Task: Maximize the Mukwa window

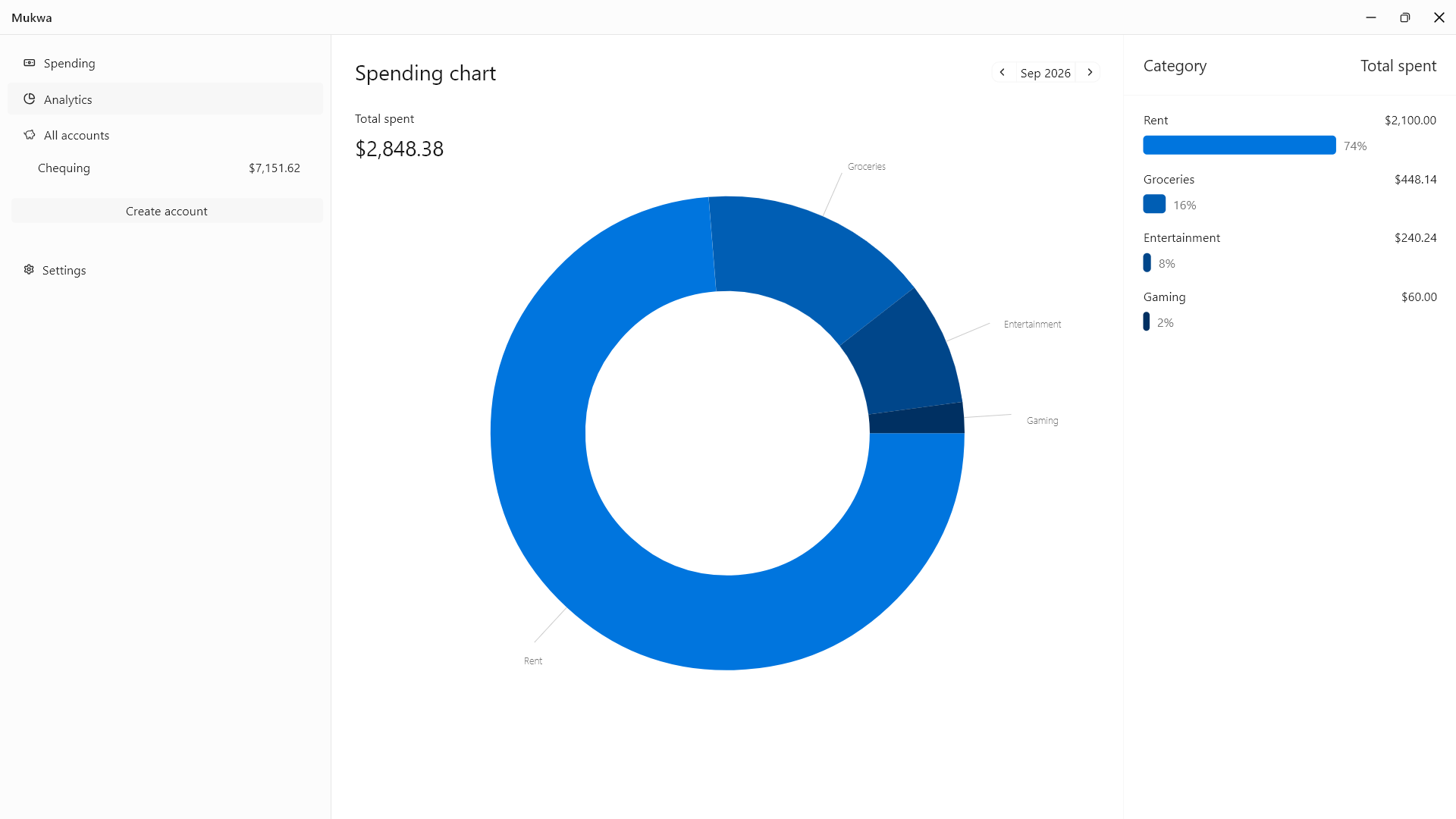Action: pos(1404,17)
